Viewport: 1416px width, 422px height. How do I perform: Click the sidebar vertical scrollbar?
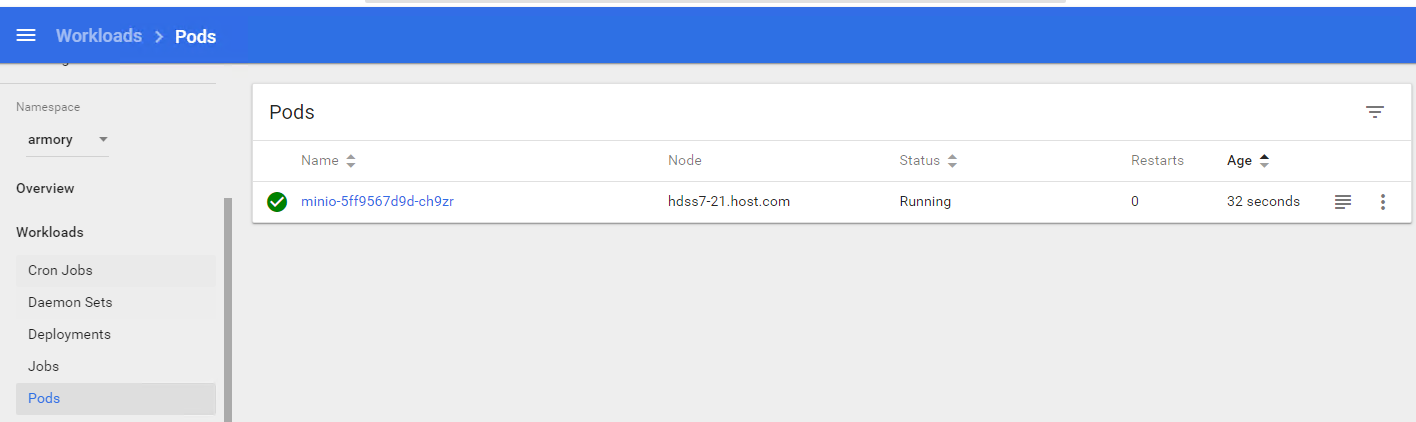[x=228, y=310]
